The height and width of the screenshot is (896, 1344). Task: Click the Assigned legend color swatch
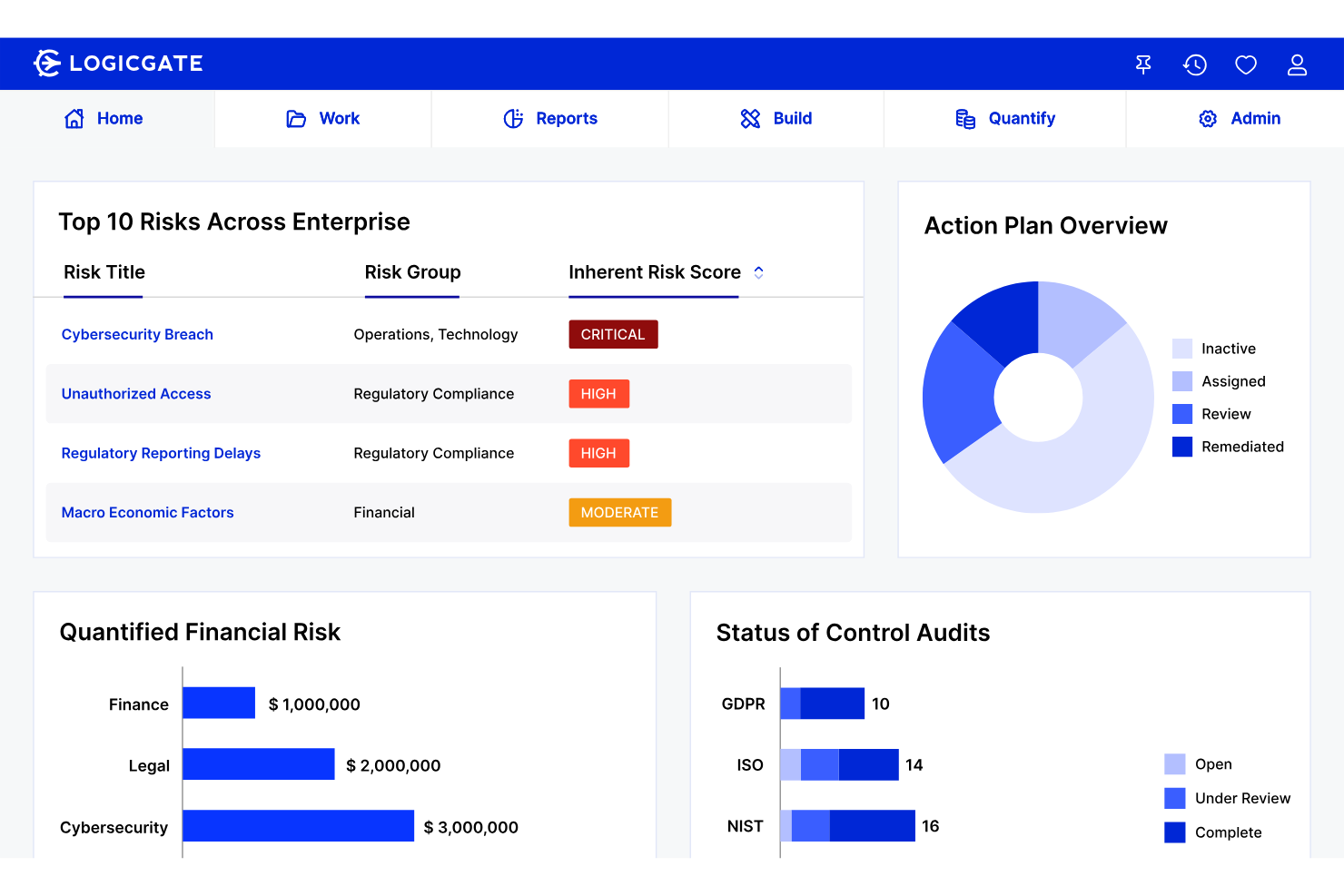point(1182,381)
